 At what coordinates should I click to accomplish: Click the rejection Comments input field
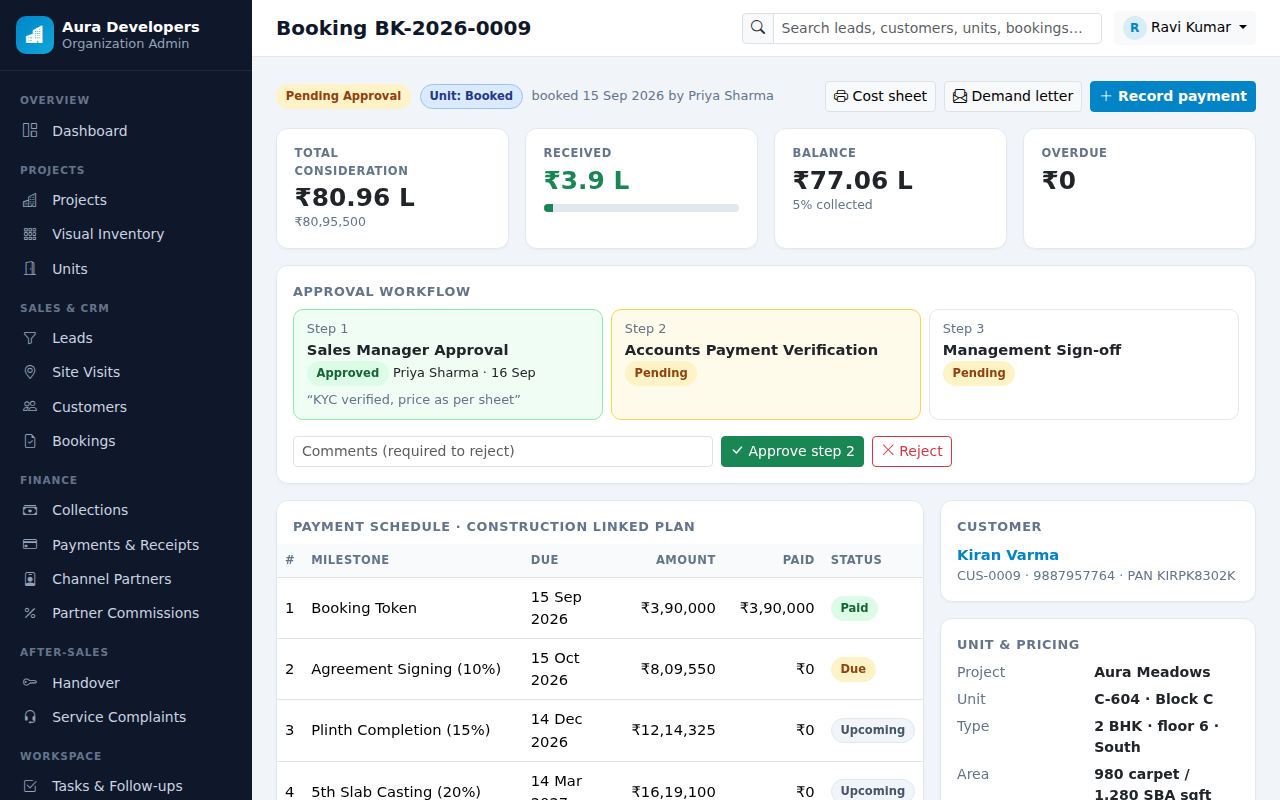pos(503,451)
